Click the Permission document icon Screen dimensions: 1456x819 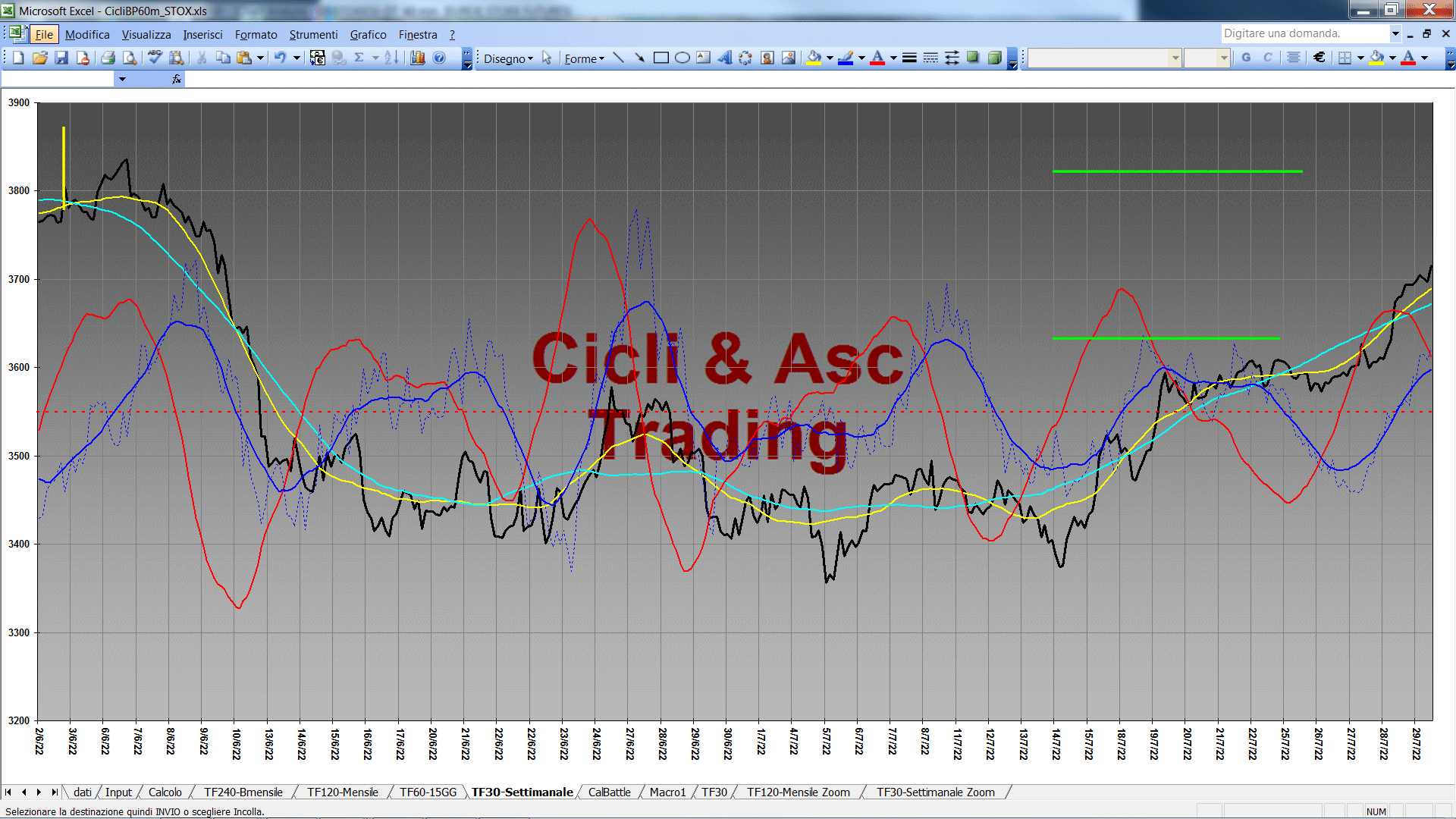coord(83,58)
